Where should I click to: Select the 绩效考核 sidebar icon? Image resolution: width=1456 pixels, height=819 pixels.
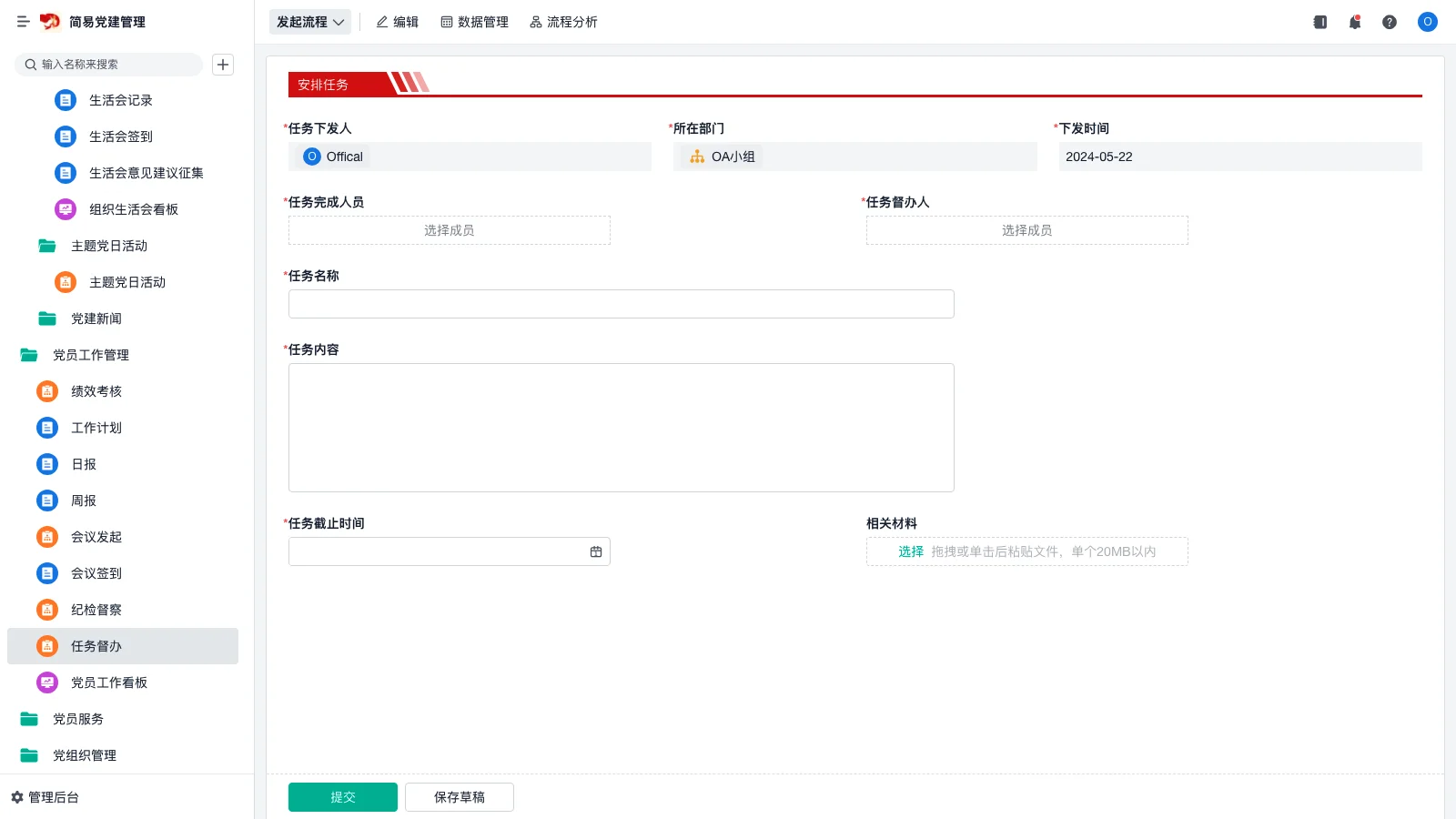46,391
